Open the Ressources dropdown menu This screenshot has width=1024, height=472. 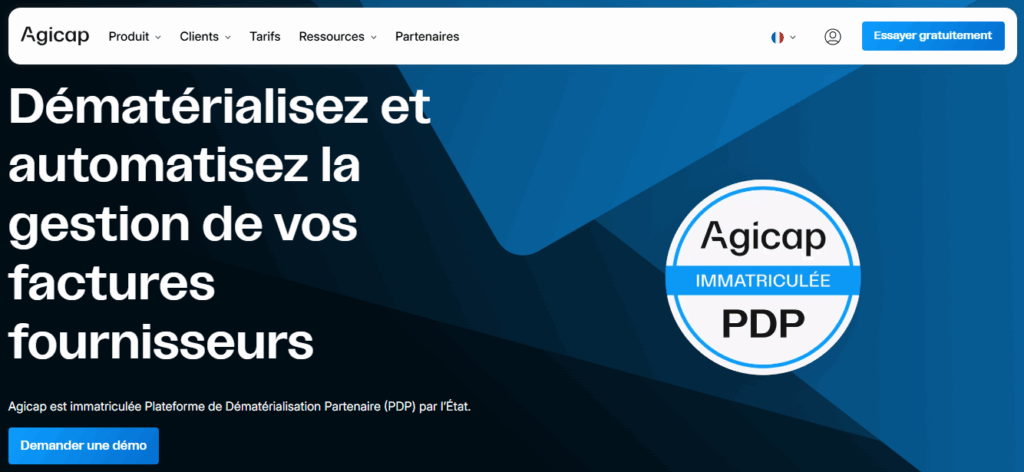tap(338, 37)
